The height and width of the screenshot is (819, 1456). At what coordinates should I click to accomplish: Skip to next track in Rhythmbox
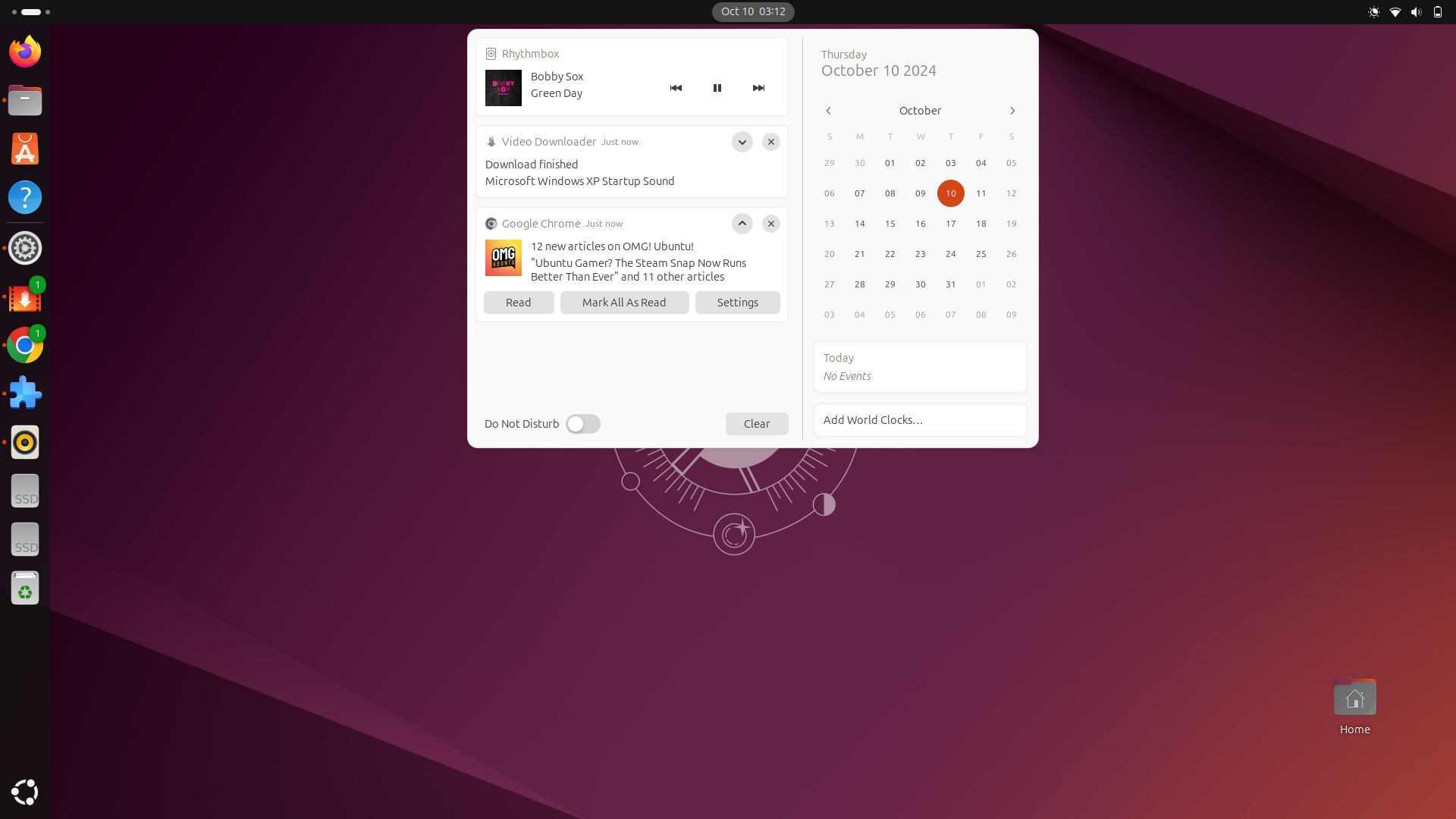pyautogui.click(x=758, y=88)
